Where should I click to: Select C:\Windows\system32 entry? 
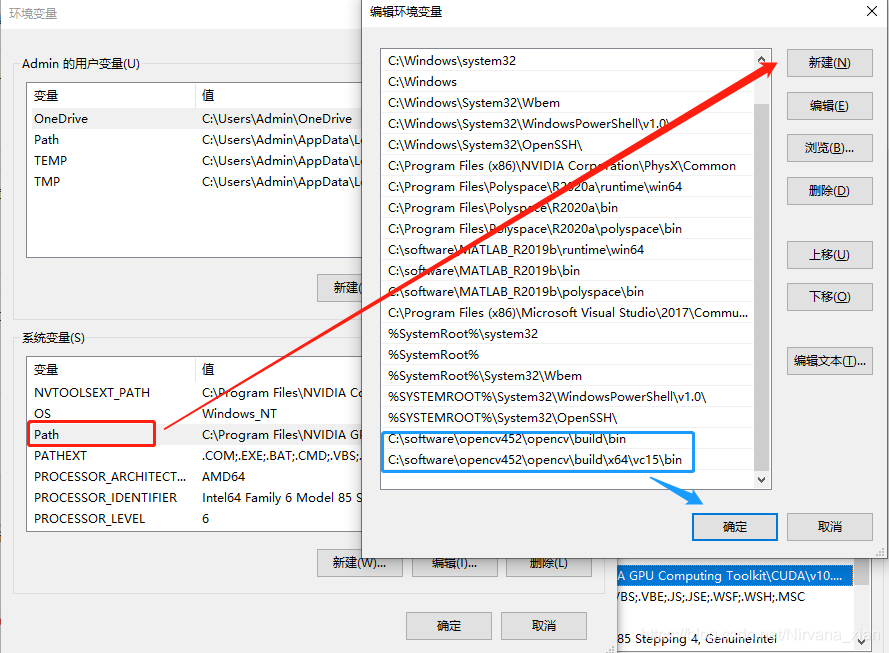pyautogui.click(x=568, y=61)
